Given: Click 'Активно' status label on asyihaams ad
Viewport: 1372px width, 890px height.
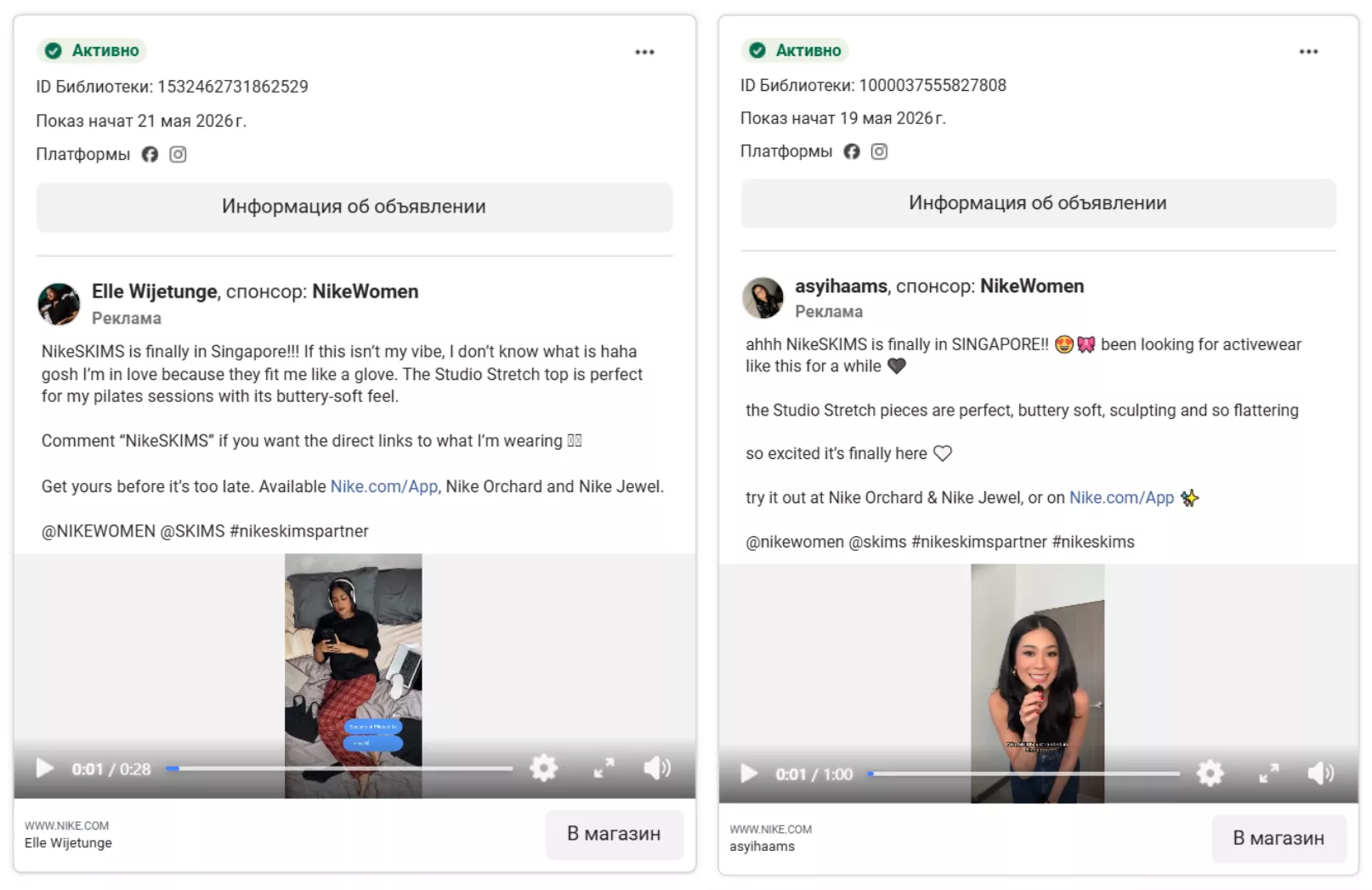Looking at the screenshot, I should click(x=808, y=50).
